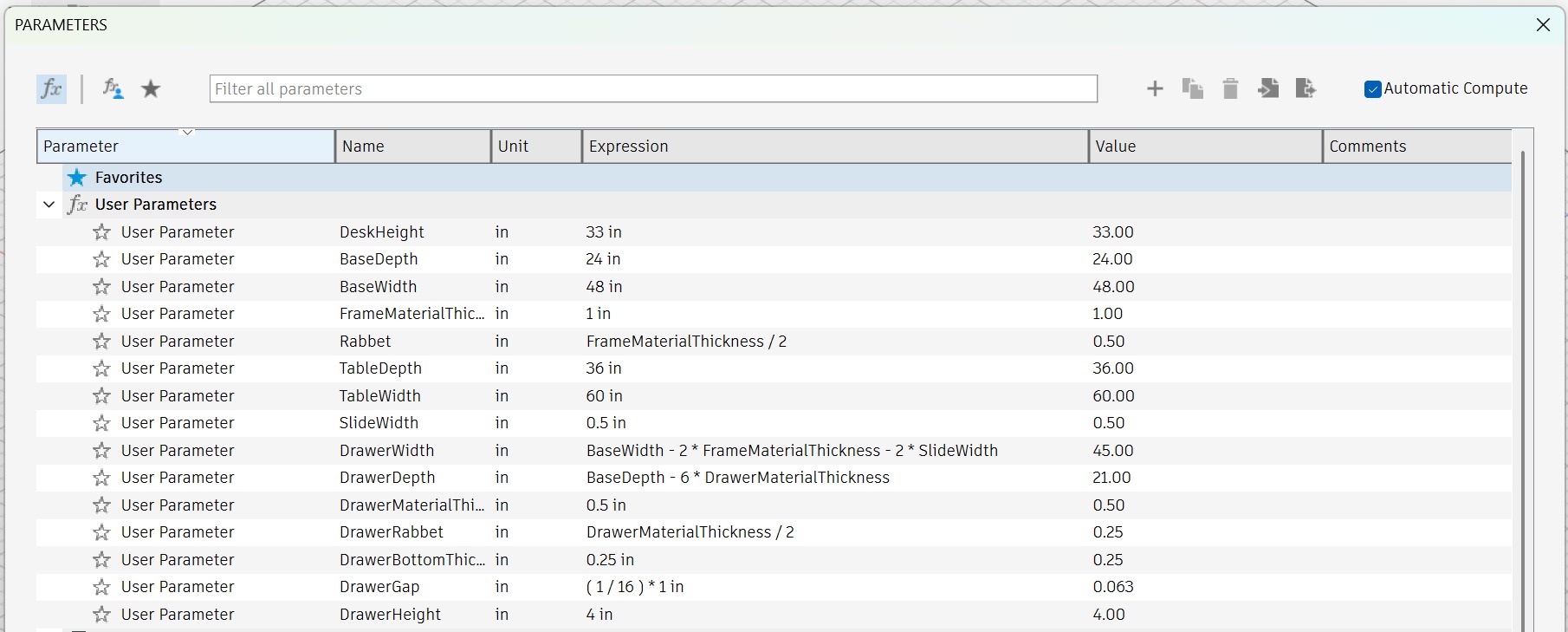1568x632 pixels.
Task: Click the Filter all parameters search field
Action: point(652,88)
